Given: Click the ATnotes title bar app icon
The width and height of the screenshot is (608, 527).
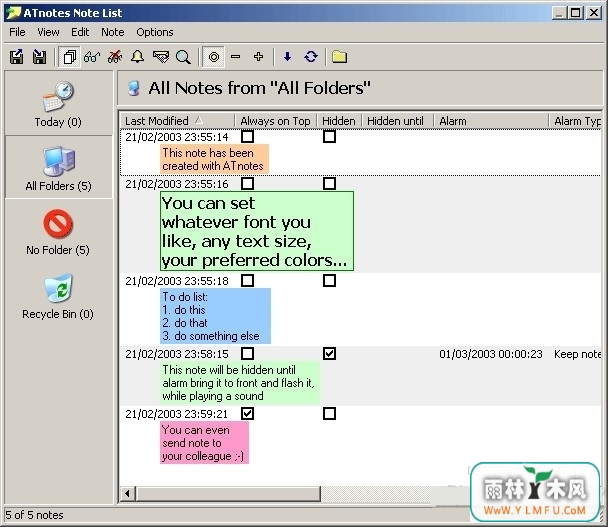Looking at the screenshot, I should point(13,13).
